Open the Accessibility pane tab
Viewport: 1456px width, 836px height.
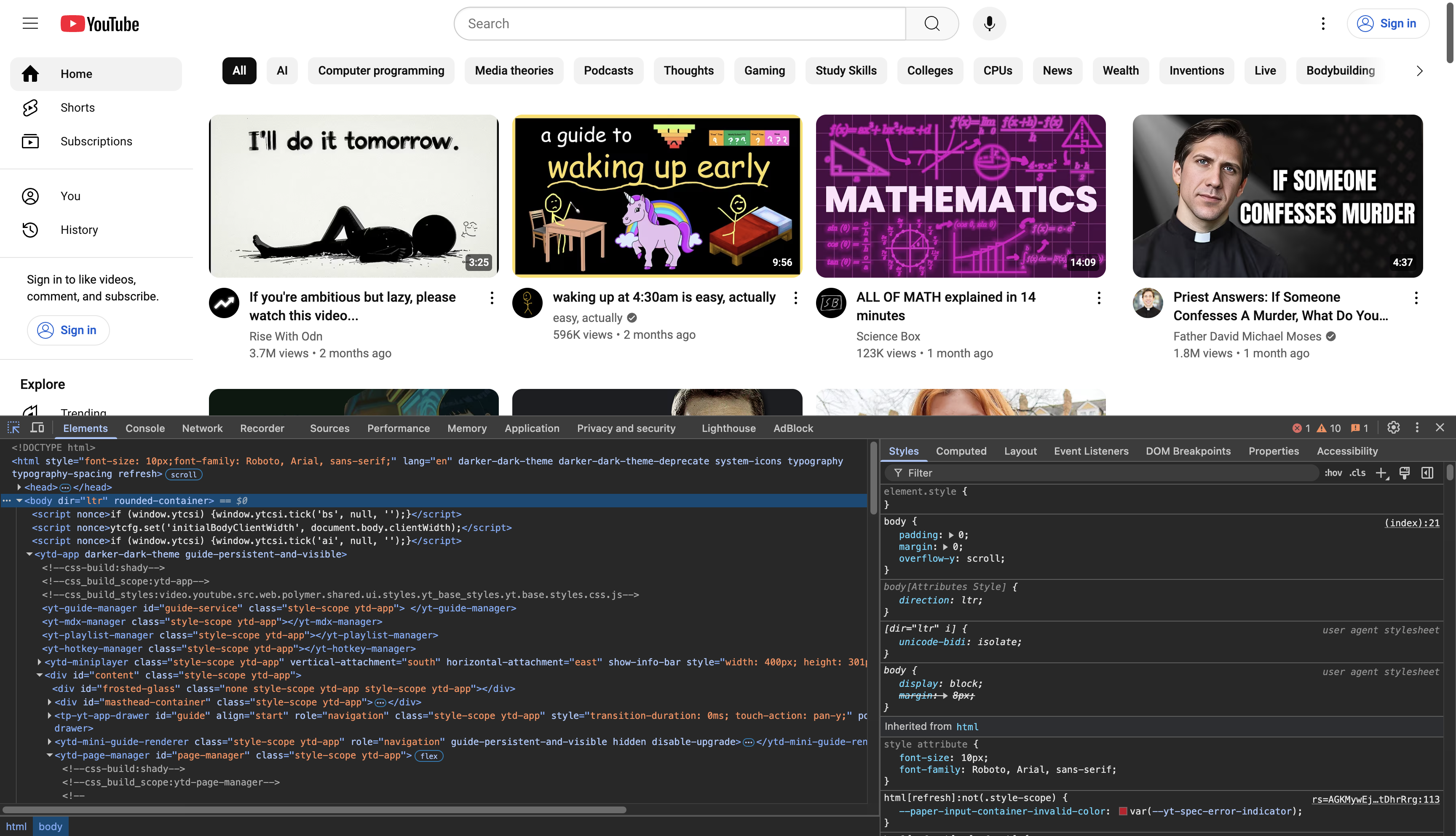[x=1347, y=451]
